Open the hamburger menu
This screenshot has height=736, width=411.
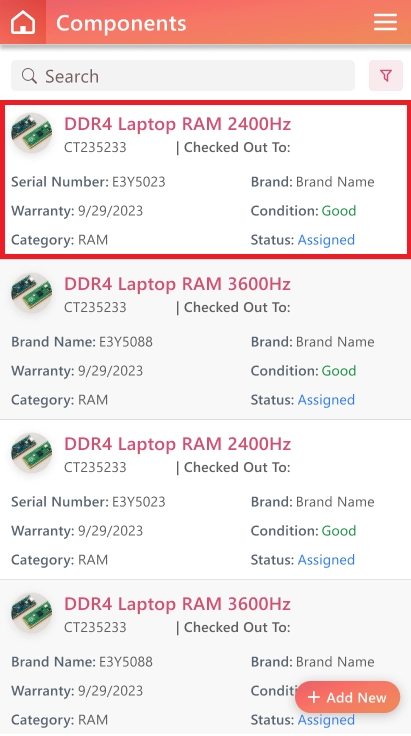(x=385, y=22)
